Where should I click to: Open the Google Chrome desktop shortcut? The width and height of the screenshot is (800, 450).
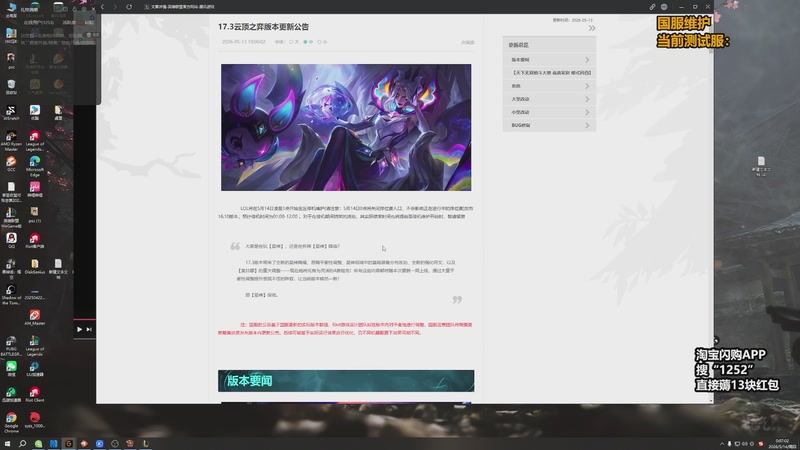click(x=11, y=422)
